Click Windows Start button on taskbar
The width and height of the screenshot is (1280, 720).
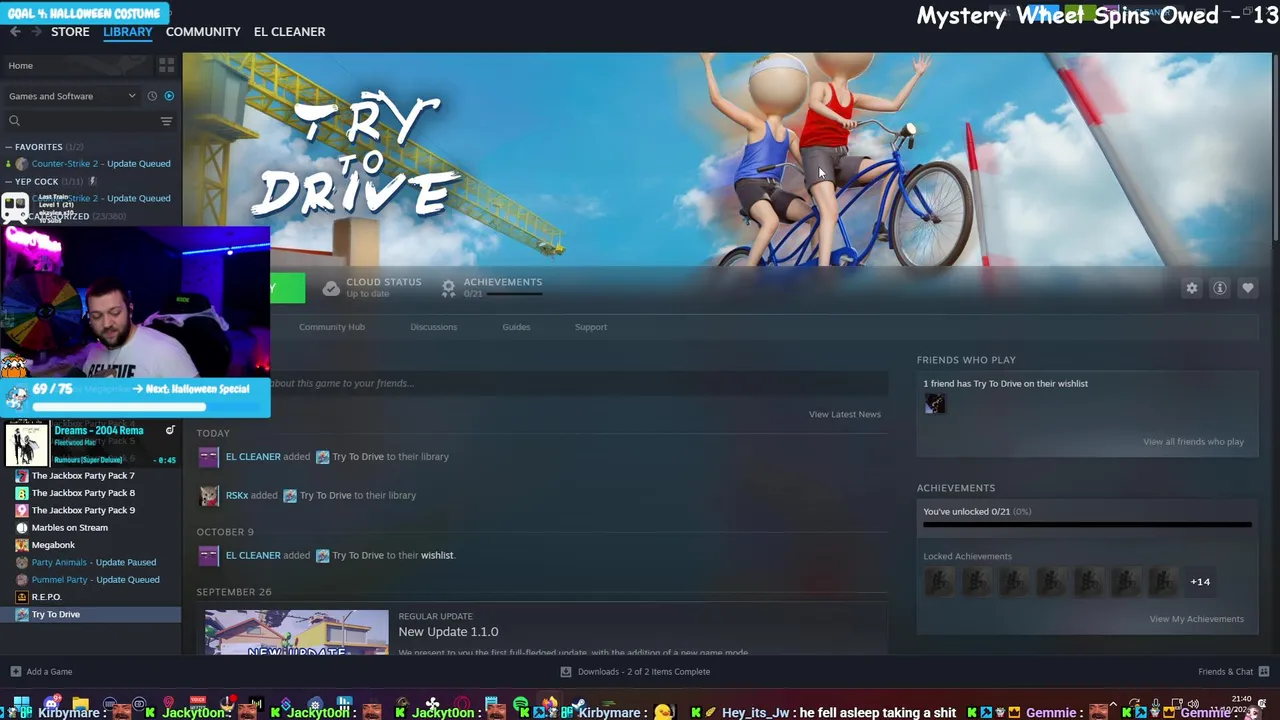tap(21, 705)
